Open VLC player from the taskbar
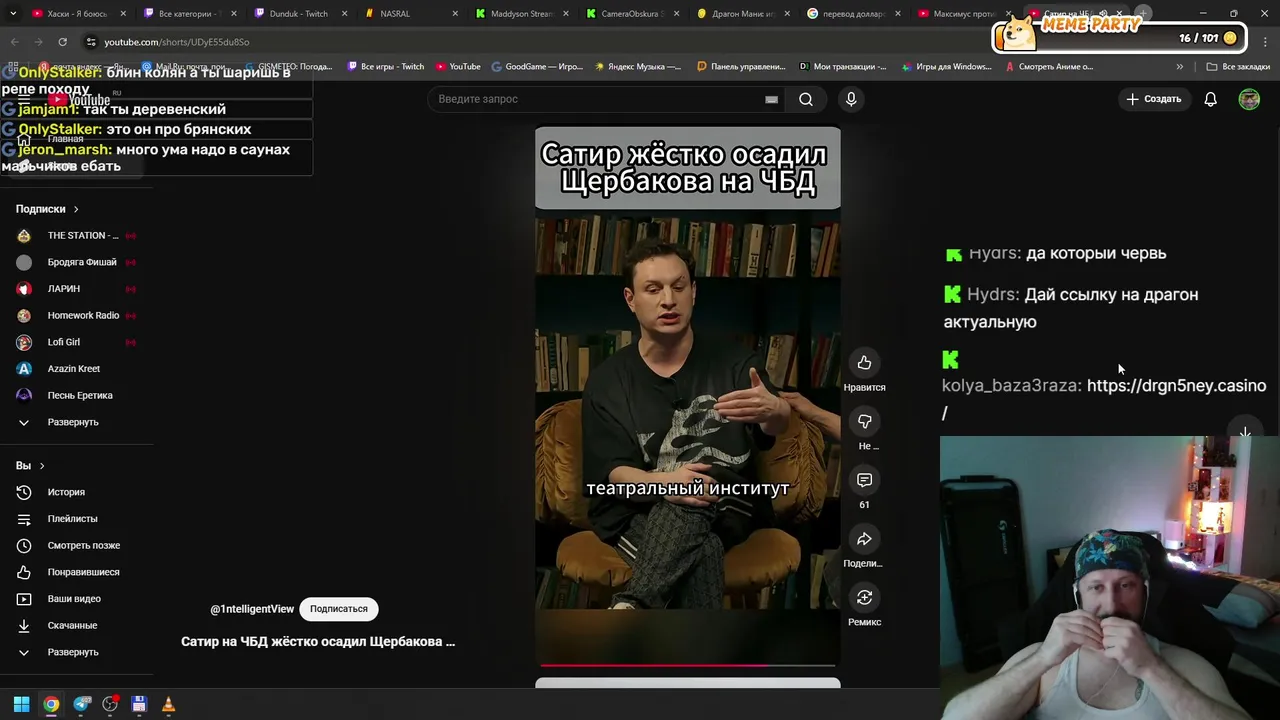The width and height of the screenshot is (1280, 720). [x=168, y=704]
